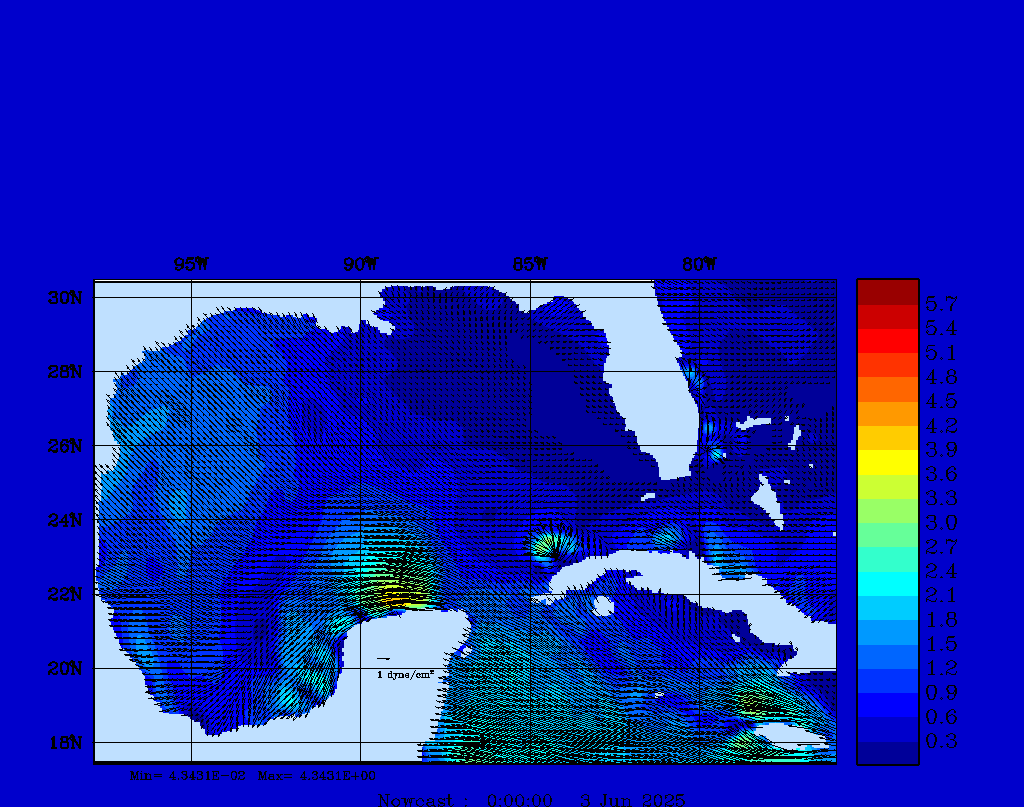Click the 95W longitude label
1024x807 pixels.
[190, 264]
